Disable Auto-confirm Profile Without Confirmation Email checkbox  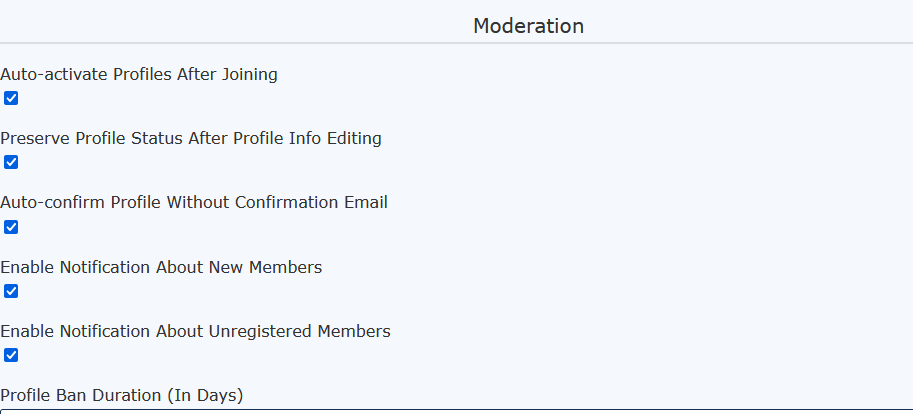coord(11,227)
